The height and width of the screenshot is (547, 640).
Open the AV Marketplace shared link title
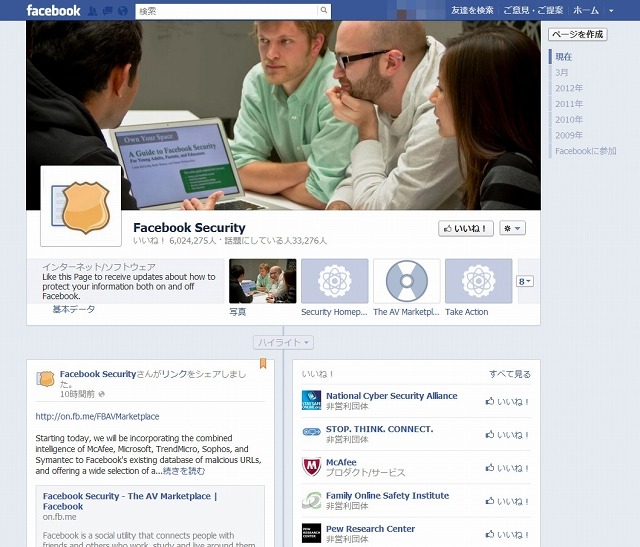click(x=130, y=501)
